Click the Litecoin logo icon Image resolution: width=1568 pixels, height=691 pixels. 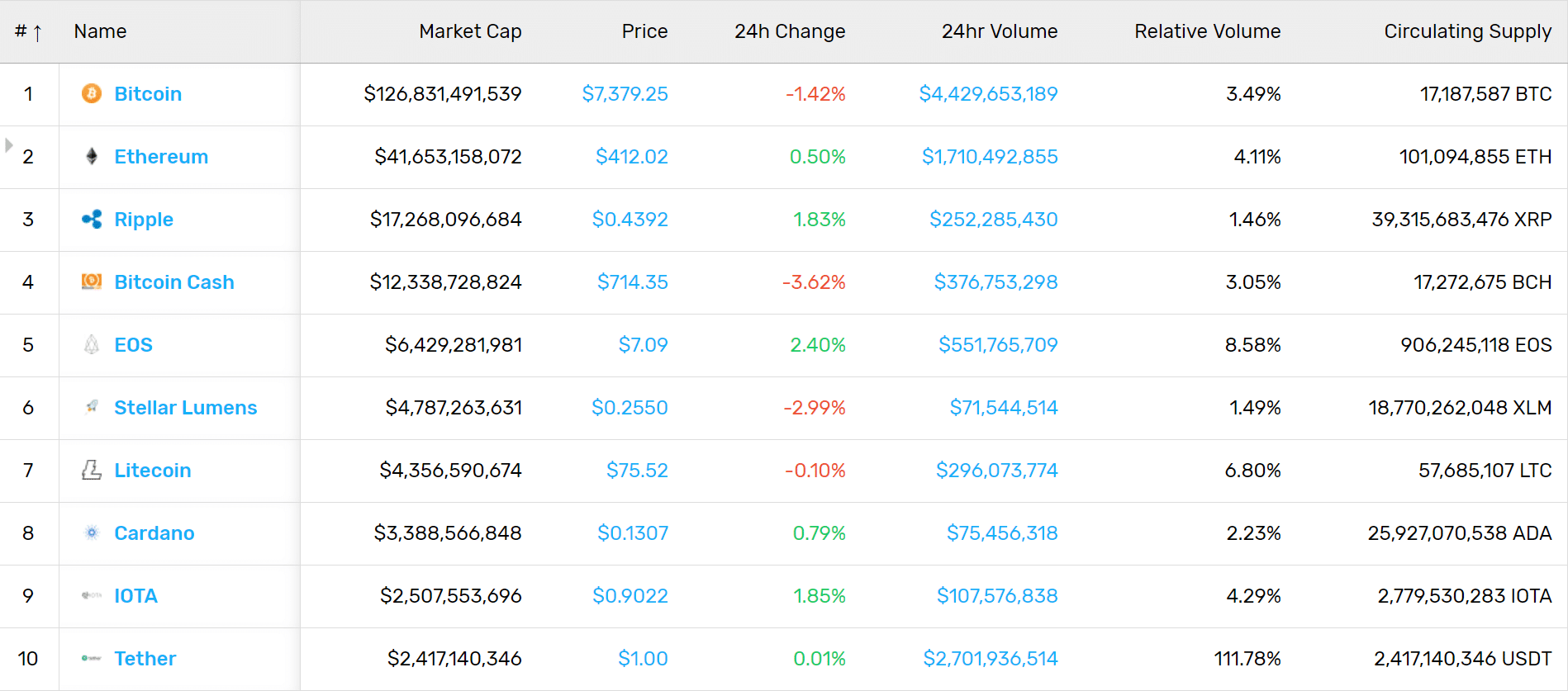coord(92,470)
